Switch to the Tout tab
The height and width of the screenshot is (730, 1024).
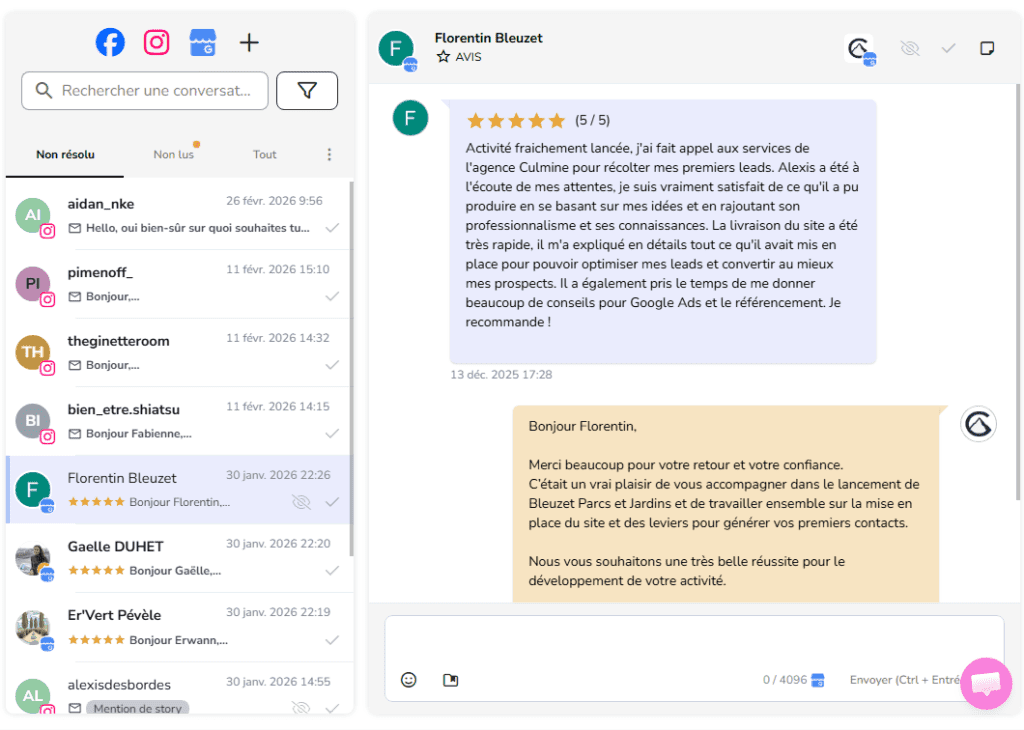pos(265,155)
